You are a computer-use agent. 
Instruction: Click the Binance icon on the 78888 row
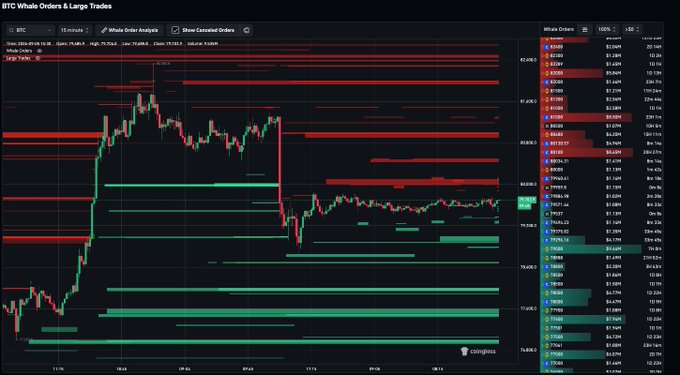coord(547,258)
